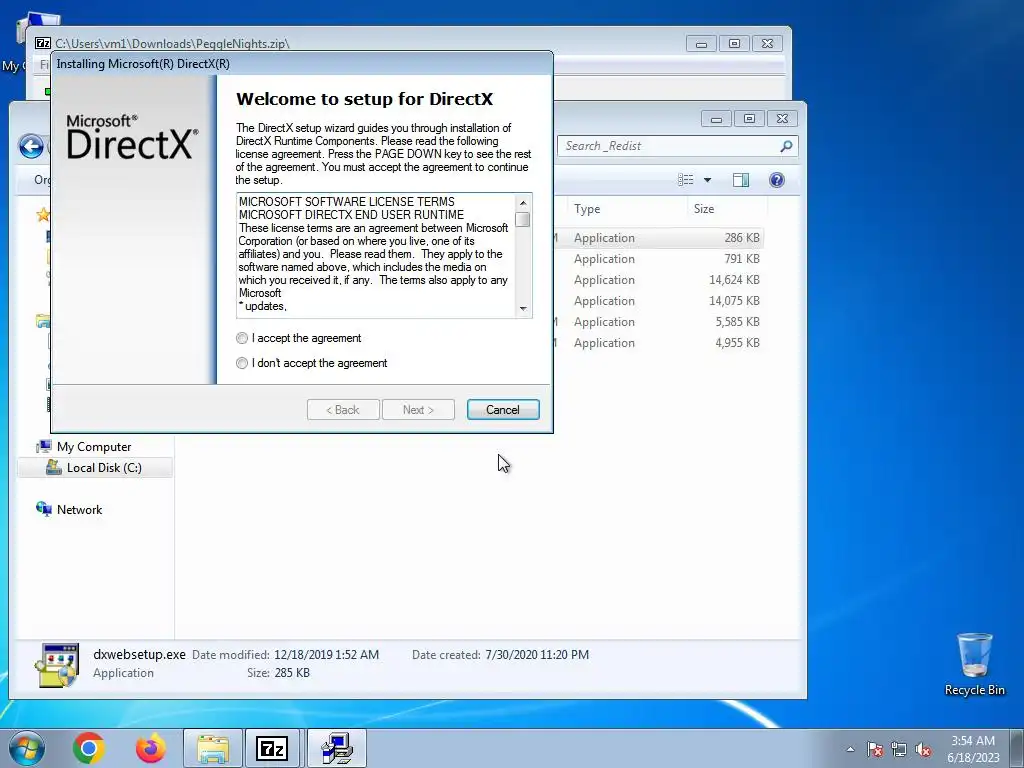Click the disabled Back button in setup wizard
This screenshot has width=1024, height=768.
[343, 409]
